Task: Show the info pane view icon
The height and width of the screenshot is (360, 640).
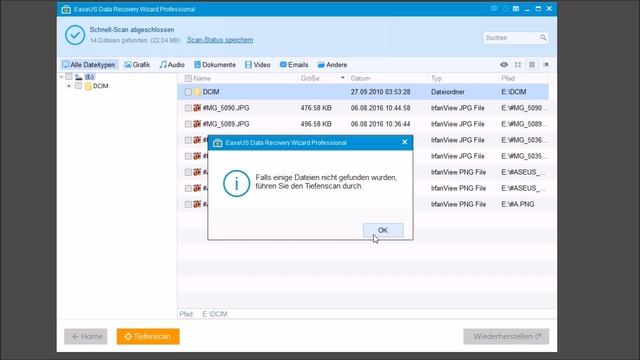Action: tap(546, 64)
